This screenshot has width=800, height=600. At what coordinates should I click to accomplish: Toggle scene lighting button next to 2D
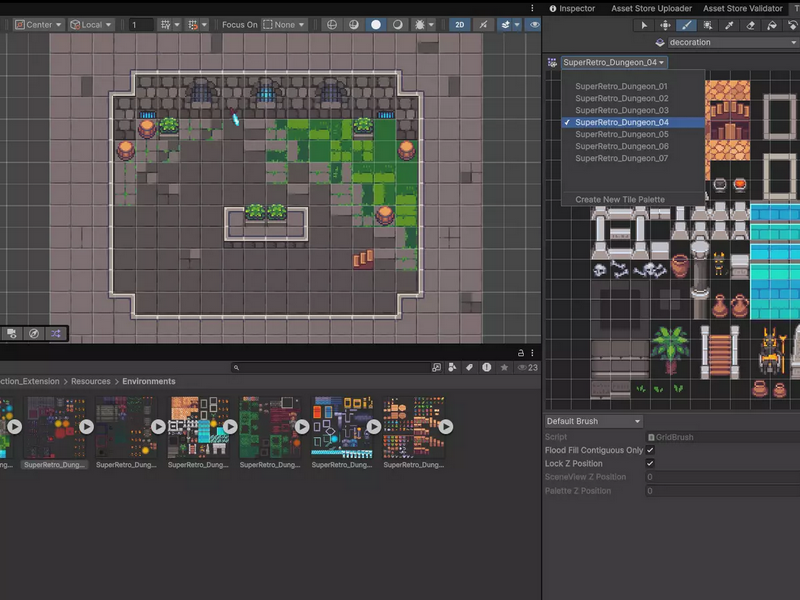pos(483,24)
